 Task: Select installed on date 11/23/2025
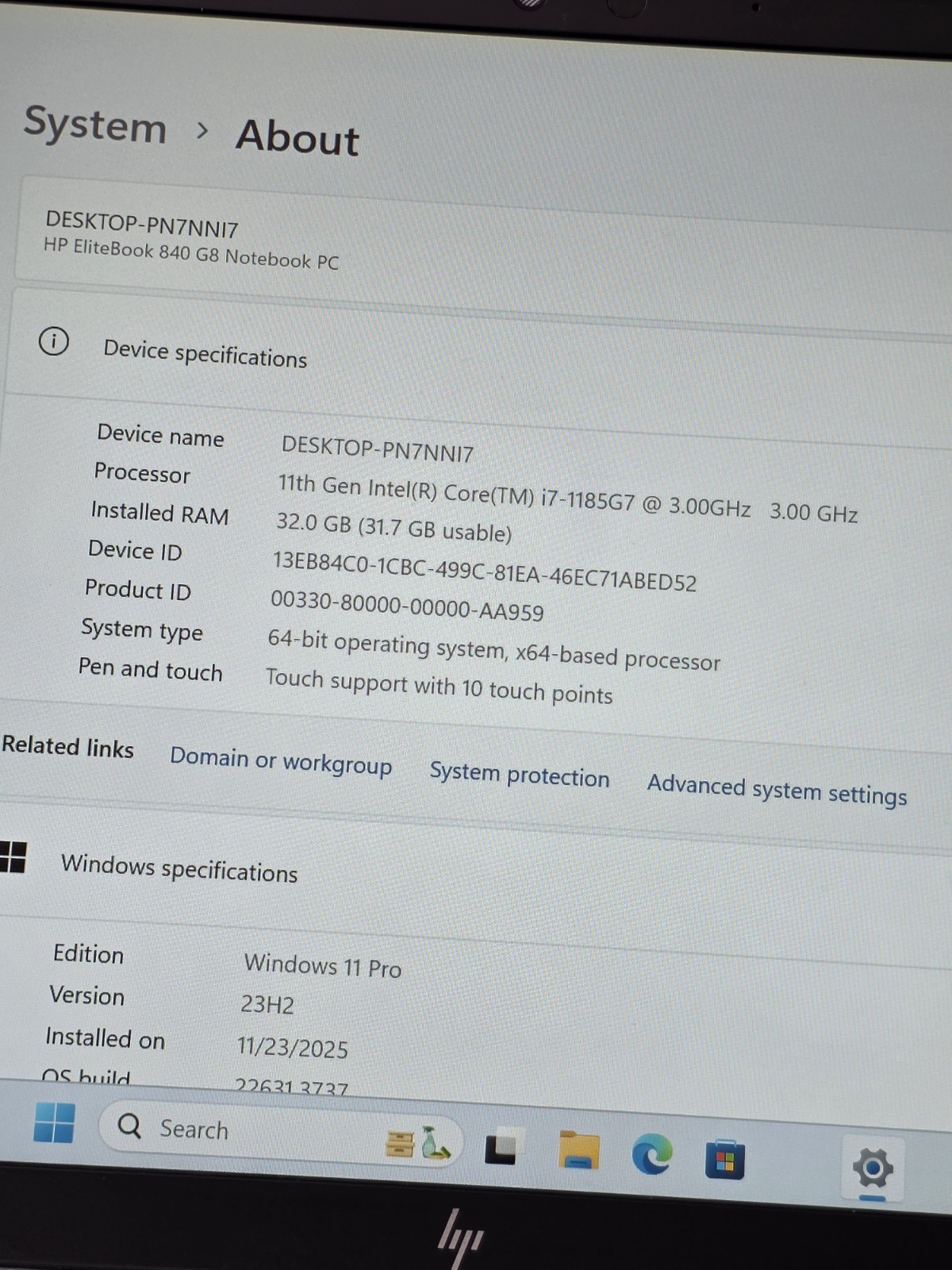coord(292,1048)
